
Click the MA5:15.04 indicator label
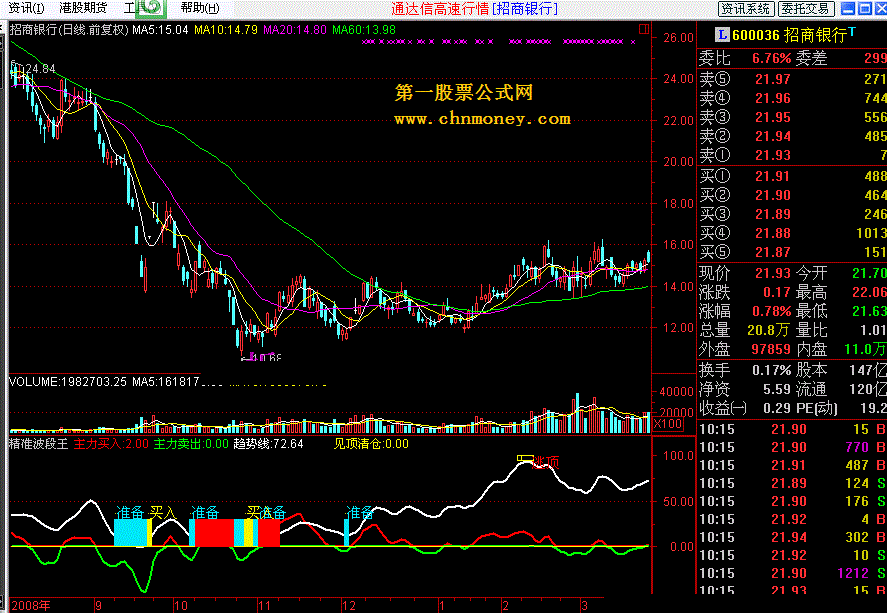click(160, 30)
